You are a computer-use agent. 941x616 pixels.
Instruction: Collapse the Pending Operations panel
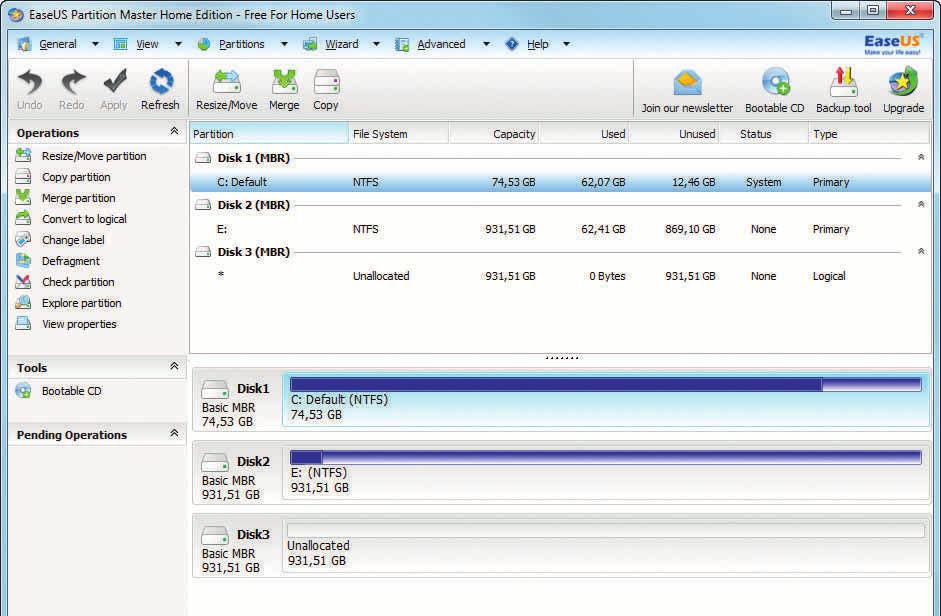174,433
